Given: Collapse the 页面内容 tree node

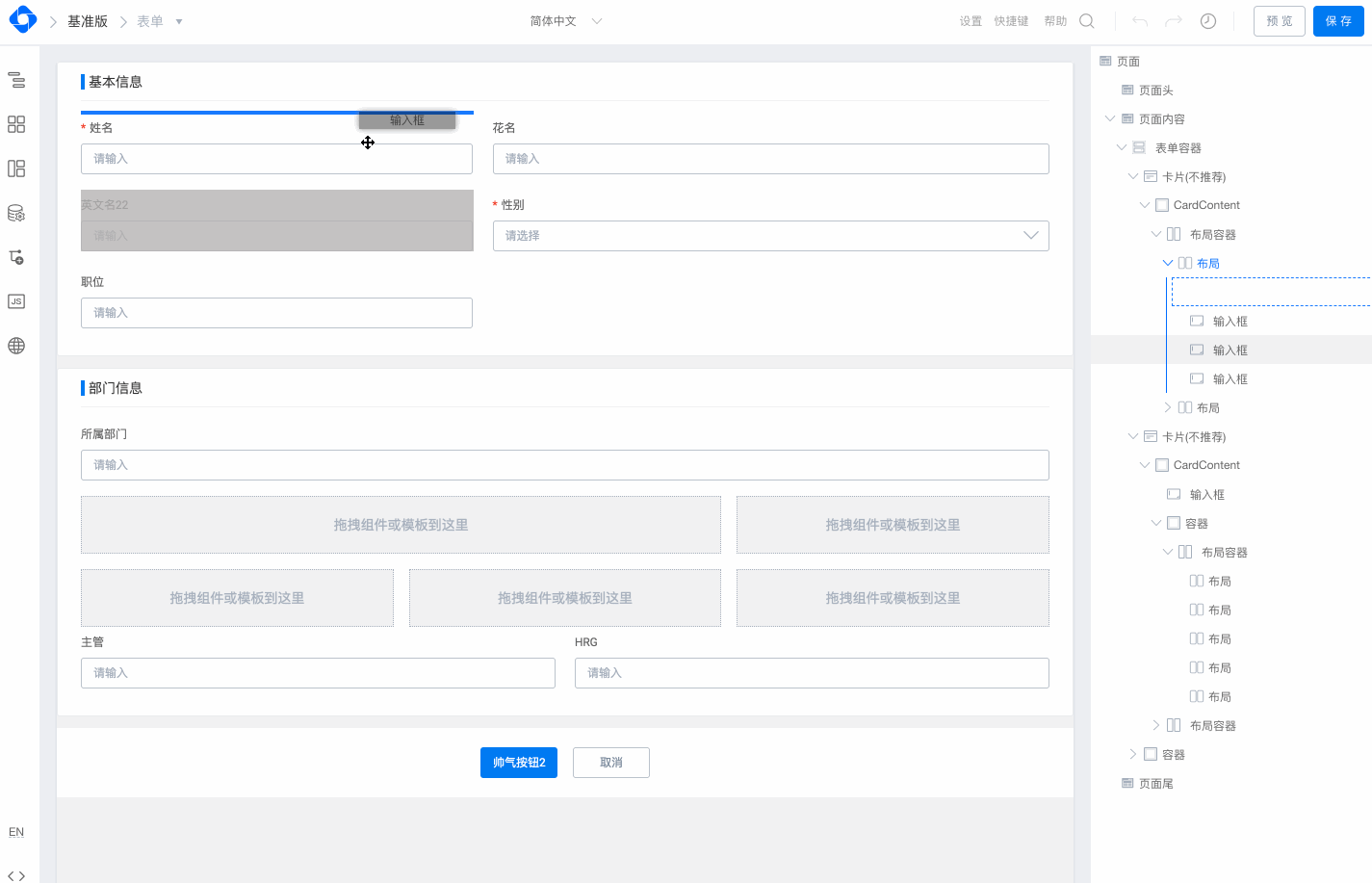Looking at the screenshot, I should point(1110,119).
